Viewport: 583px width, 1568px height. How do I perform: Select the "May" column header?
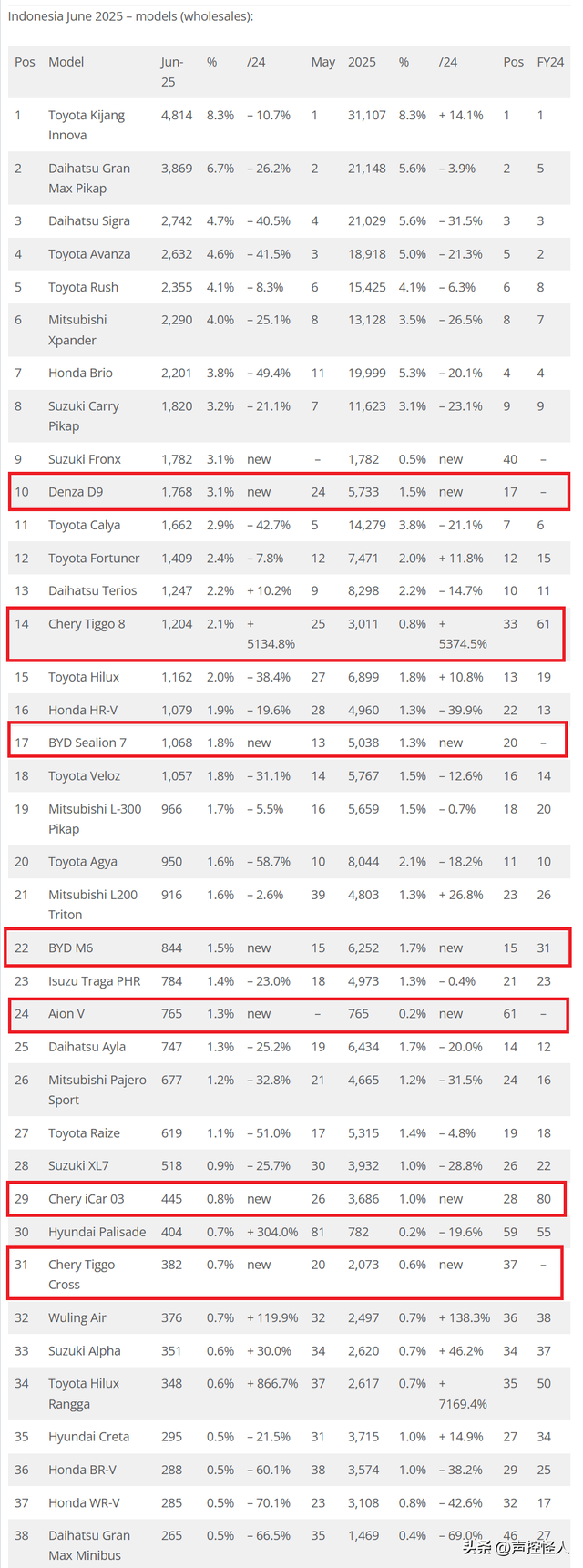coord(322,62)
